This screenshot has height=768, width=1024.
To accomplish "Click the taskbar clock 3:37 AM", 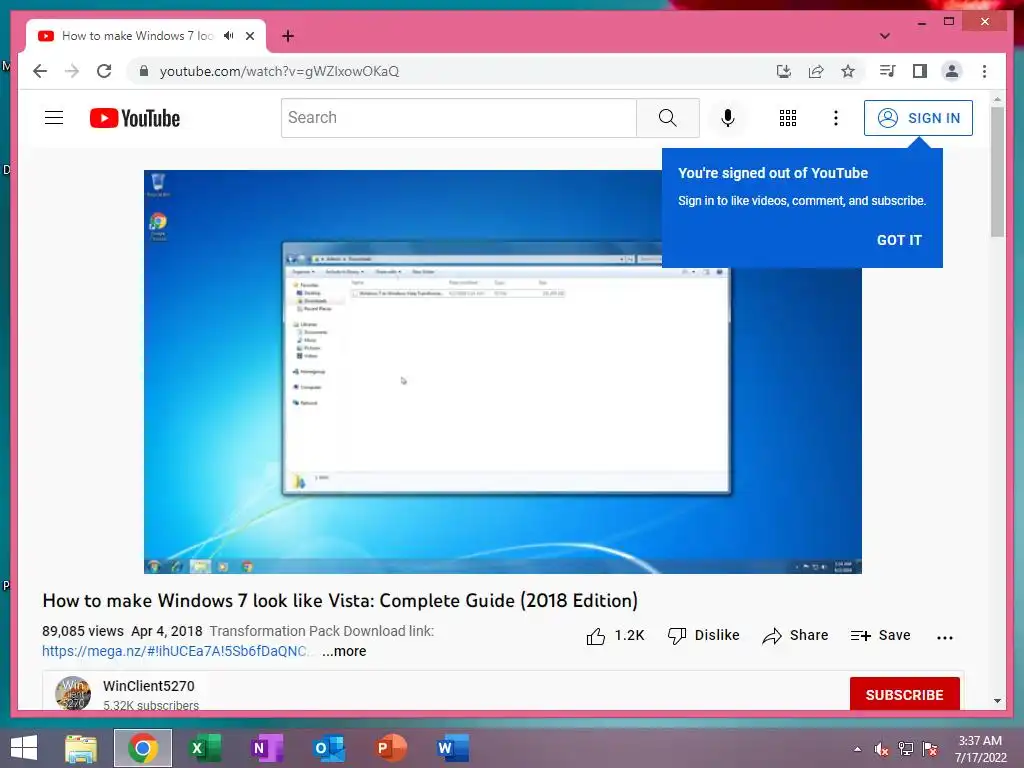I will coord(980,741).
